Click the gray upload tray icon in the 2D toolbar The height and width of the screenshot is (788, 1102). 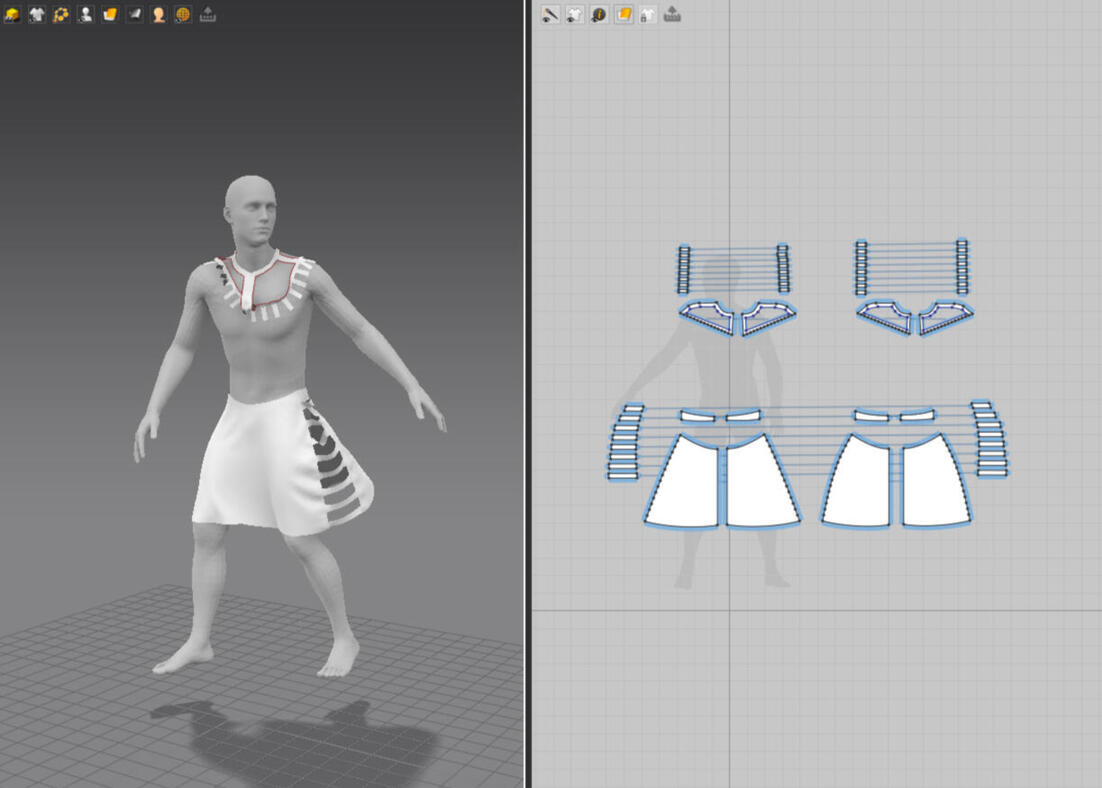672,15
